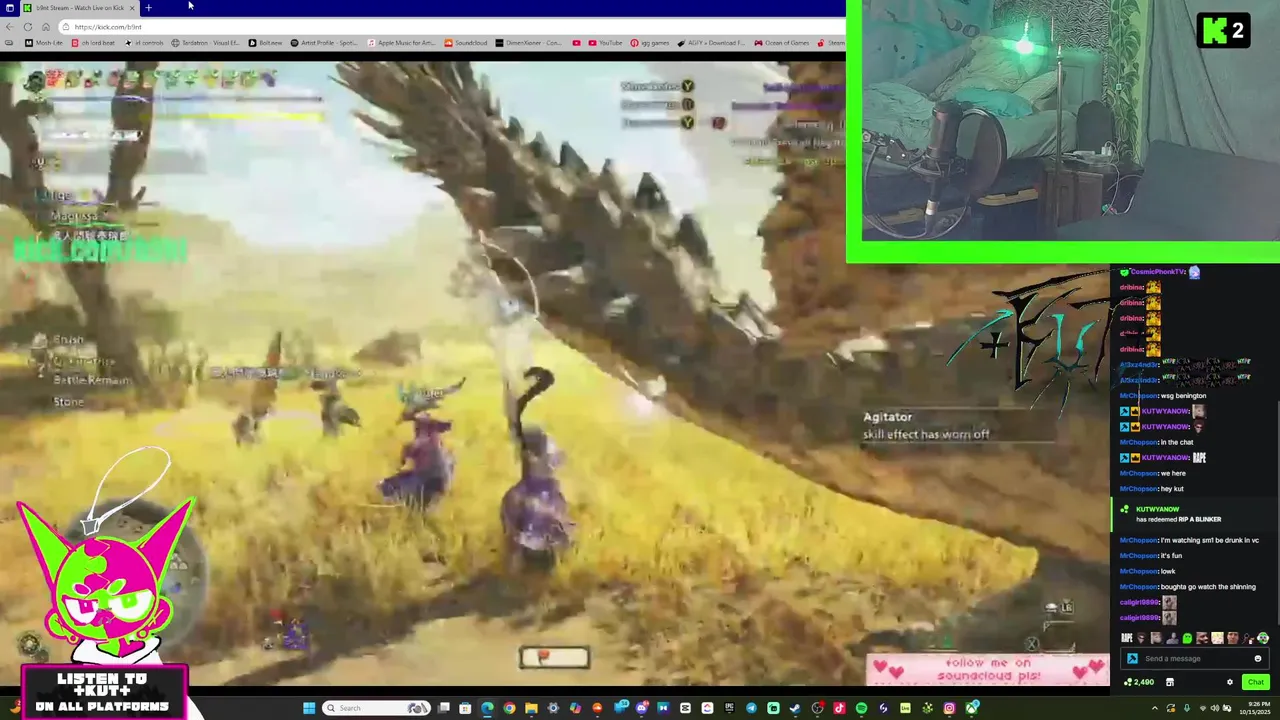The width and height of the screenshot is (1280, 720).
Task: Open Spotify from the taskbar
Action: click(861, 708)
